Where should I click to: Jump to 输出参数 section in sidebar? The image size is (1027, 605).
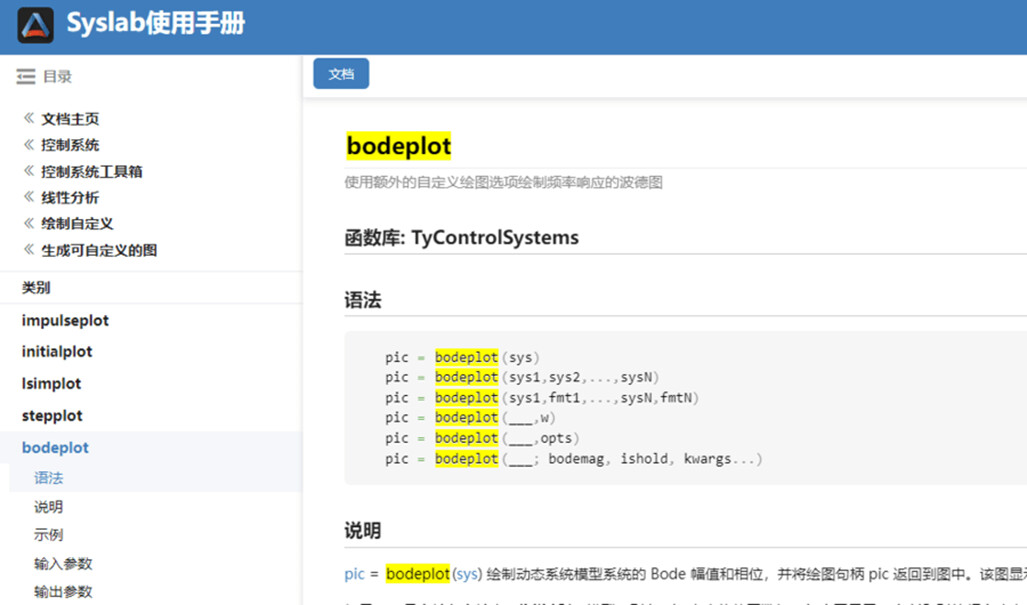[x=63, y=591]
